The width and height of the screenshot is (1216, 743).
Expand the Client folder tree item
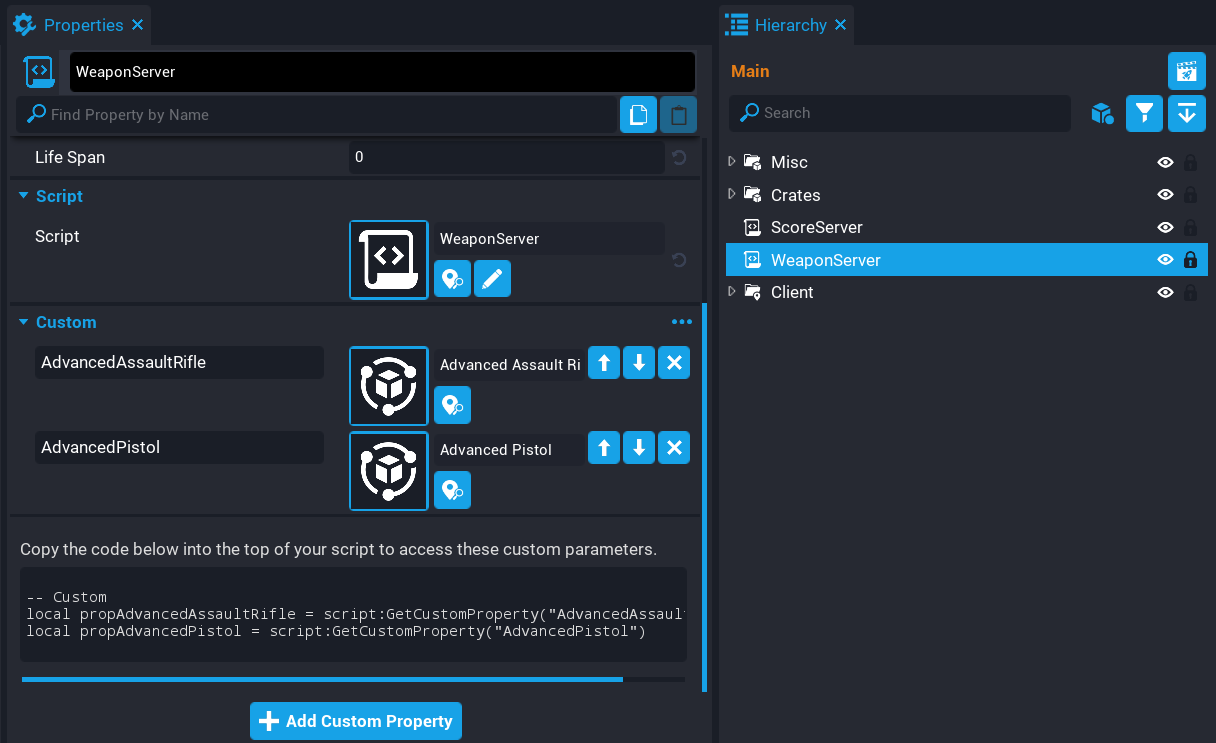click(x=732, y=291)
